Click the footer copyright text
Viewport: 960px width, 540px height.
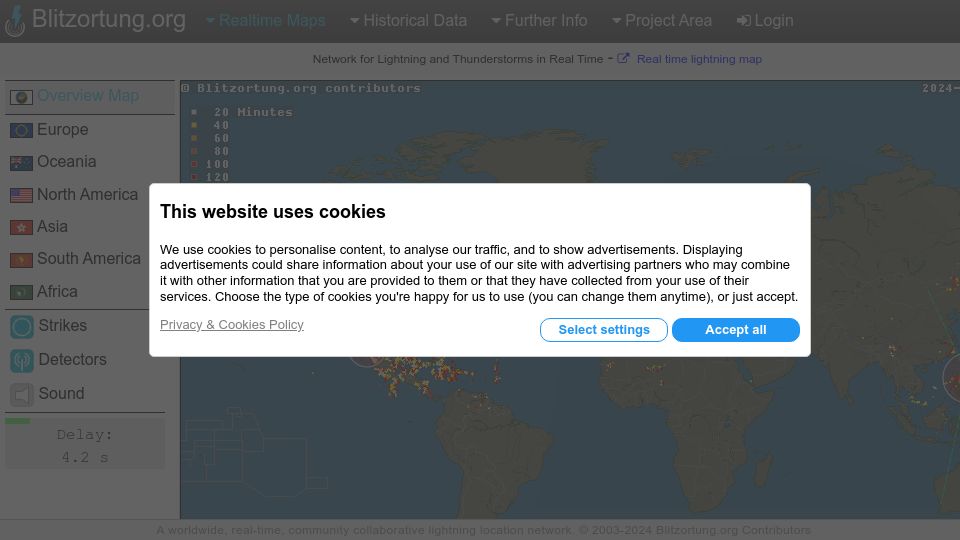point(483,530)
